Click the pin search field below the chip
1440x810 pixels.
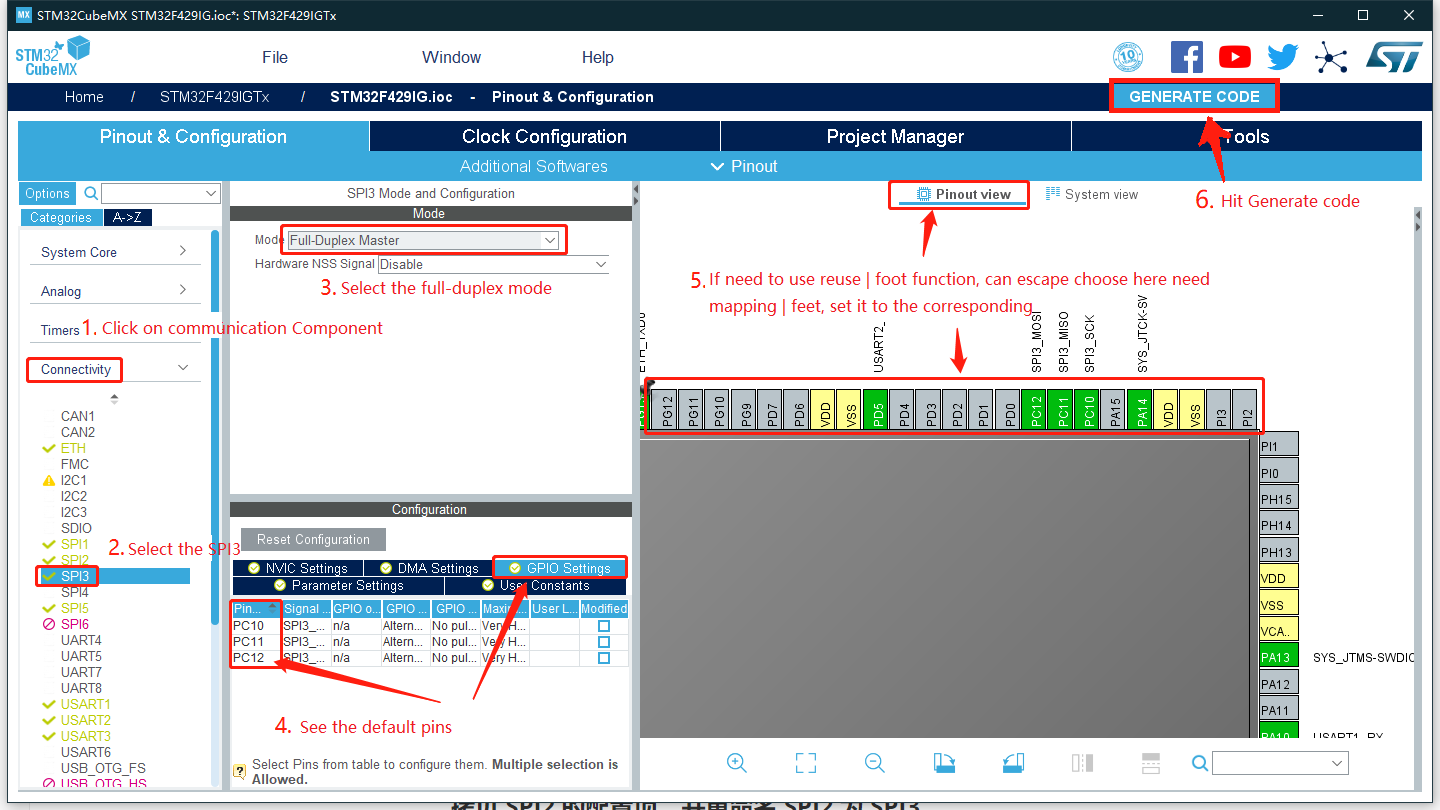click(x=1280, y=763)
